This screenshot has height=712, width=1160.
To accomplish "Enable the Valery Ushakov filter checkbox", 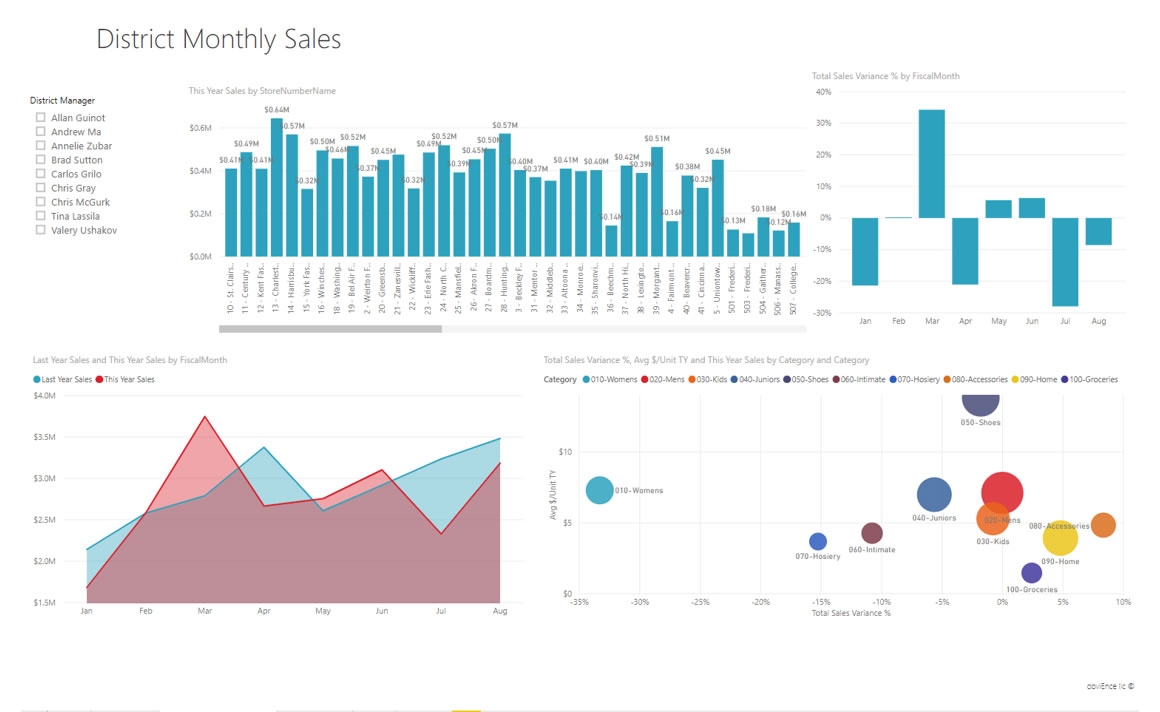I will point(41,230).
